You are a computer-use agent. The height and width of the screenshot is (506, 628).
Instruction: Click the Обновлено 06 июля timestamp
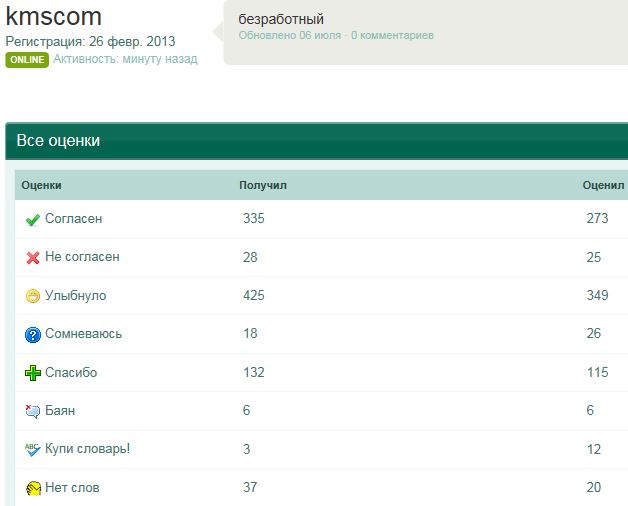point(290,35)
